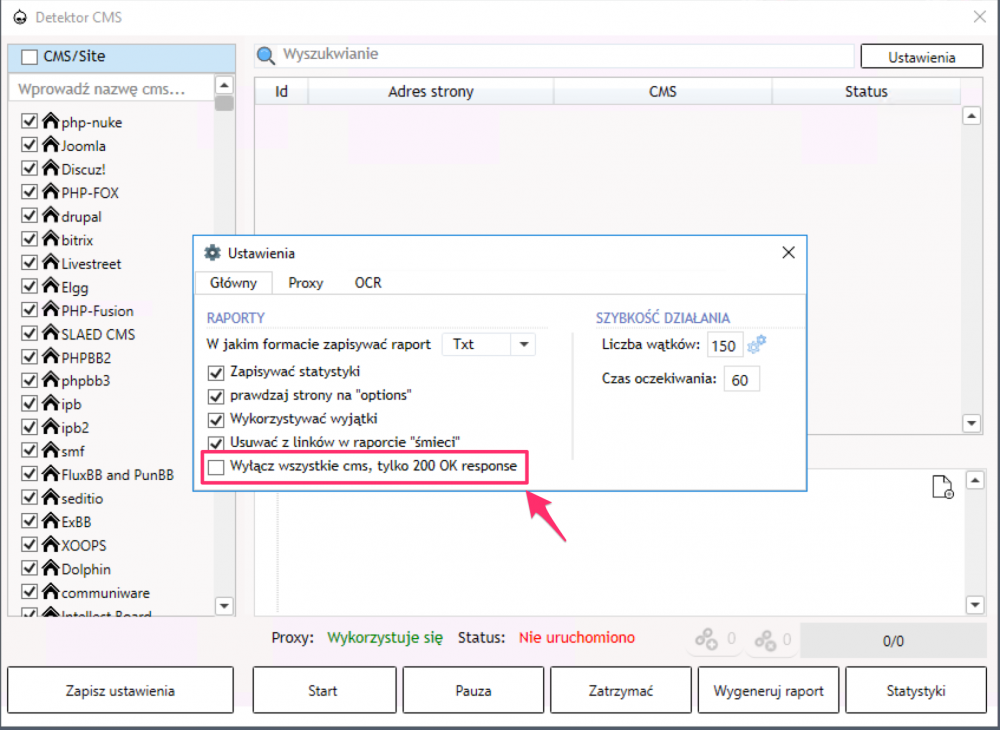The width and height of the screenshot is (1000, 730).
Task: Click the Wprowadź nazwę cms filter field
Action: point(112,89)
